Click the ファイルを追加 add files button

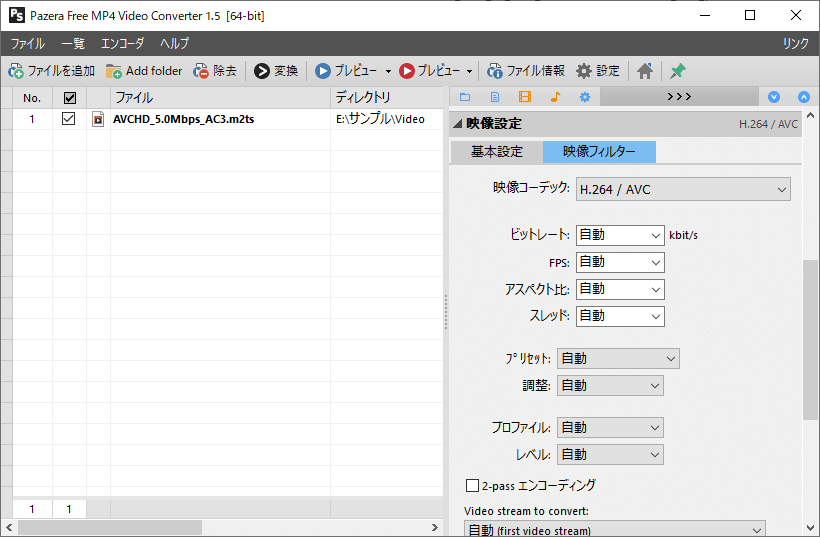tap(51, 71)
